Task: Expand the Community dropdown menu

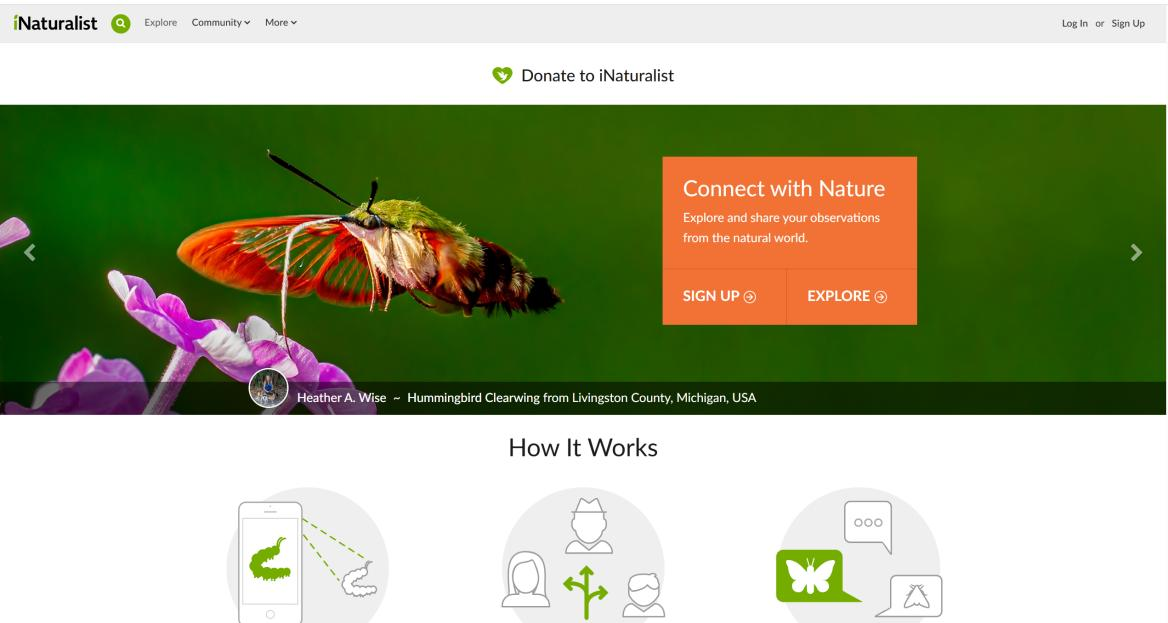Action: 220,23
